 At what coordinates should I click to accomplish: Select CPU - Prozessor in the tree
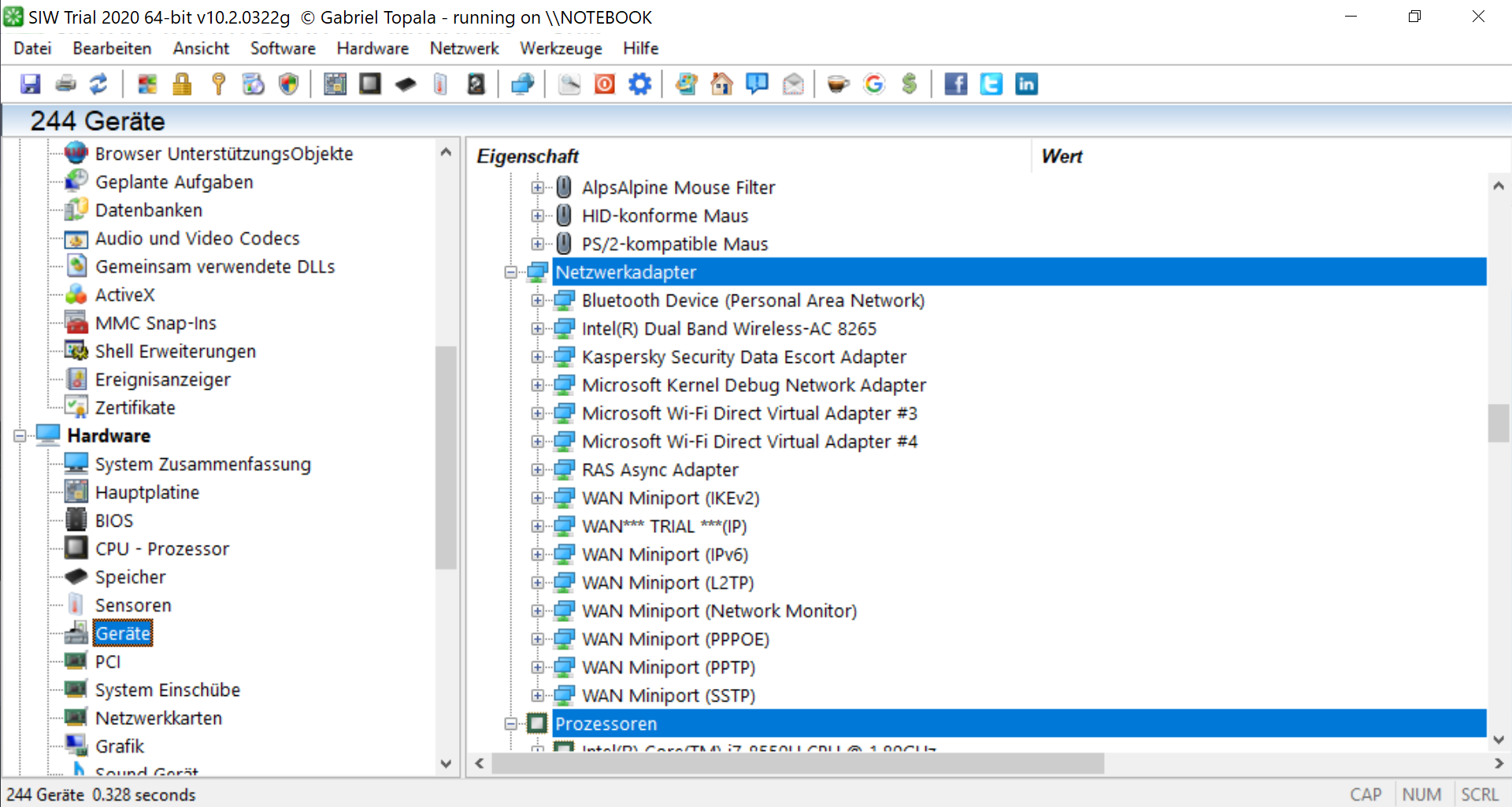coord(162,549)
